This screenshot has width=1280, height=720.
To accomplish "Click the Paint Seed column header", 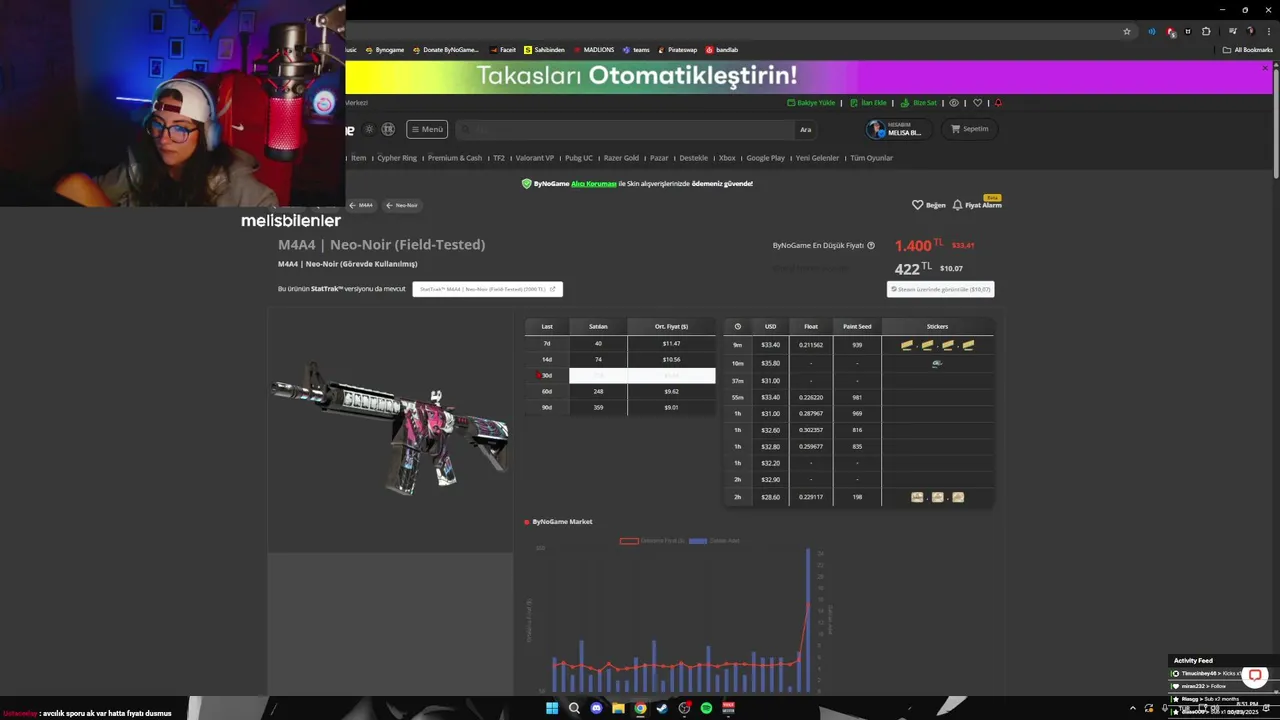I will 857,326.
